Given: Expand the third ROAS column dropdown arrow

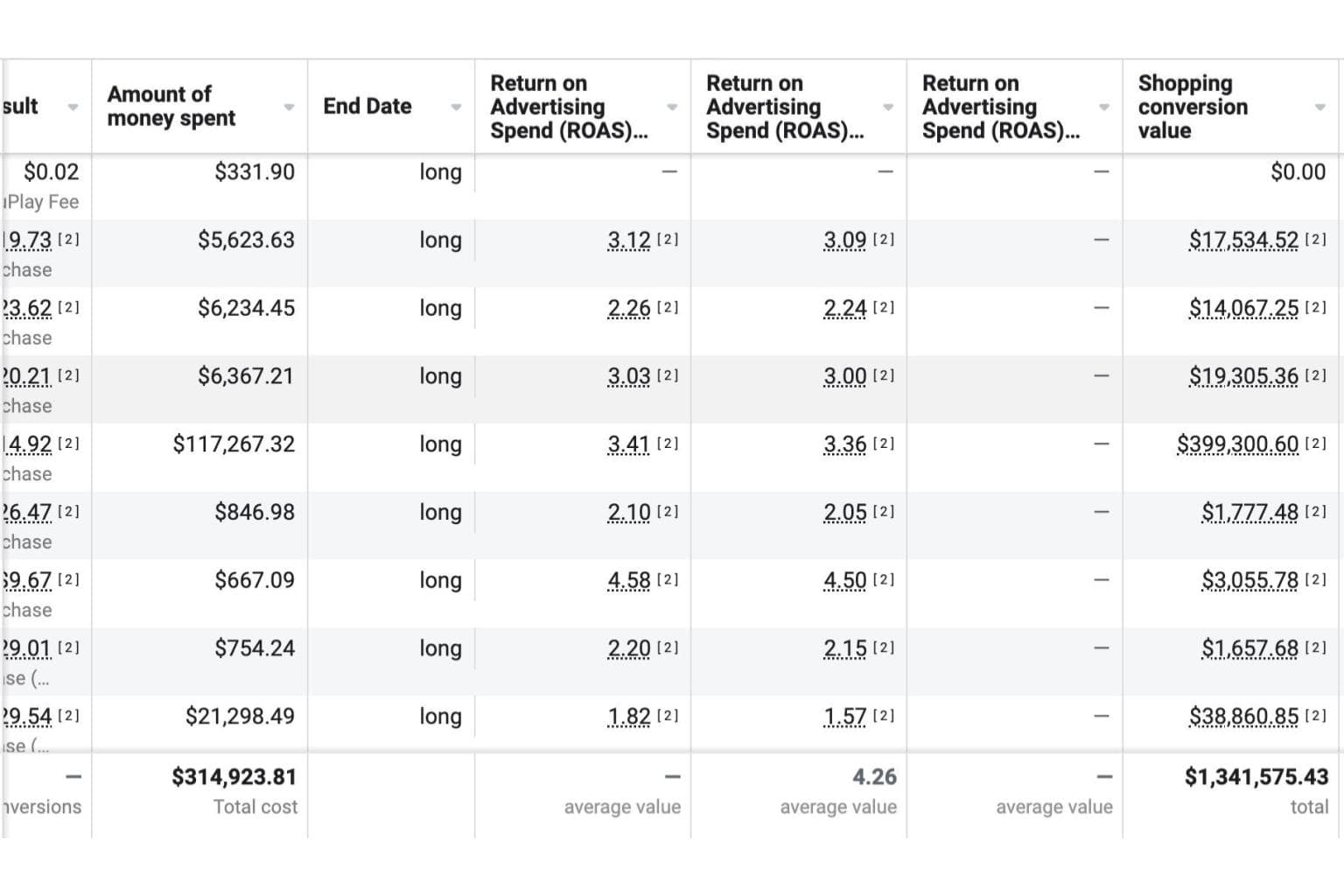Looking at the screenshot, I should point(1103,108).
